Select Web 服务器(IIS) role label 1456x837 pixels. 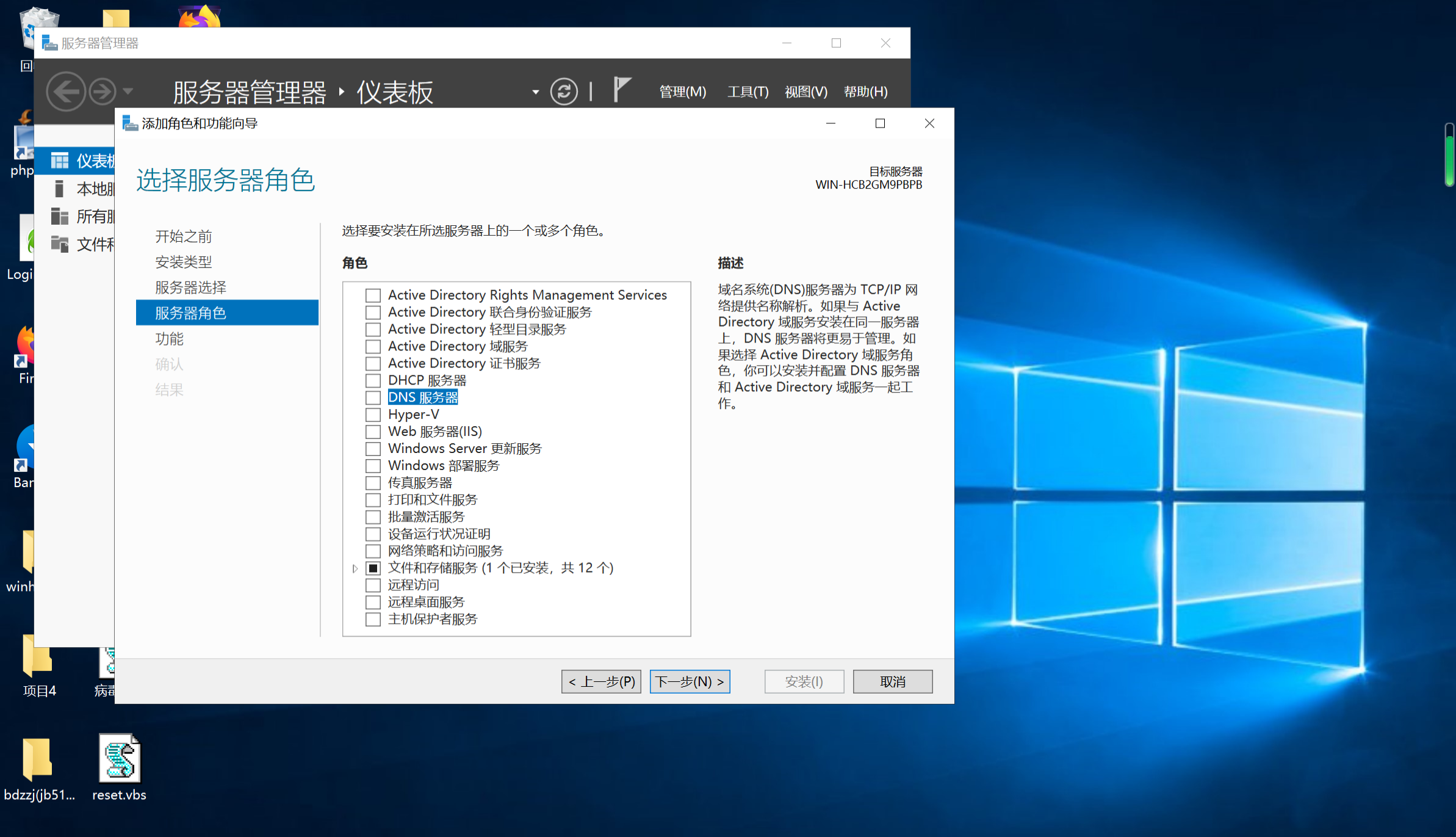[435, 432]
